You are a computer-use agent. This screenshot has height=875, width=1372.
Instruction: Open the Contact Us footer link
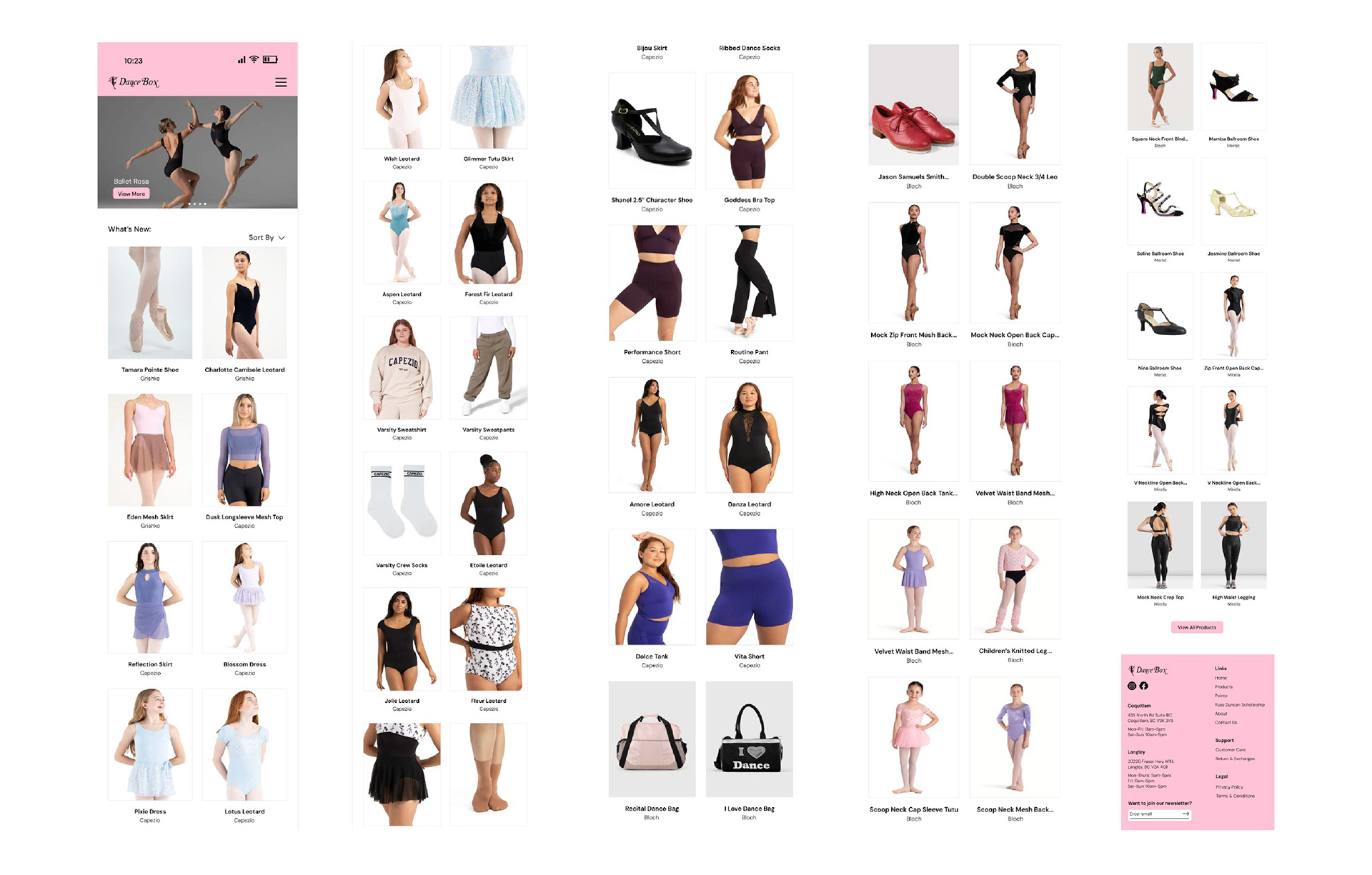(1226, 722)
